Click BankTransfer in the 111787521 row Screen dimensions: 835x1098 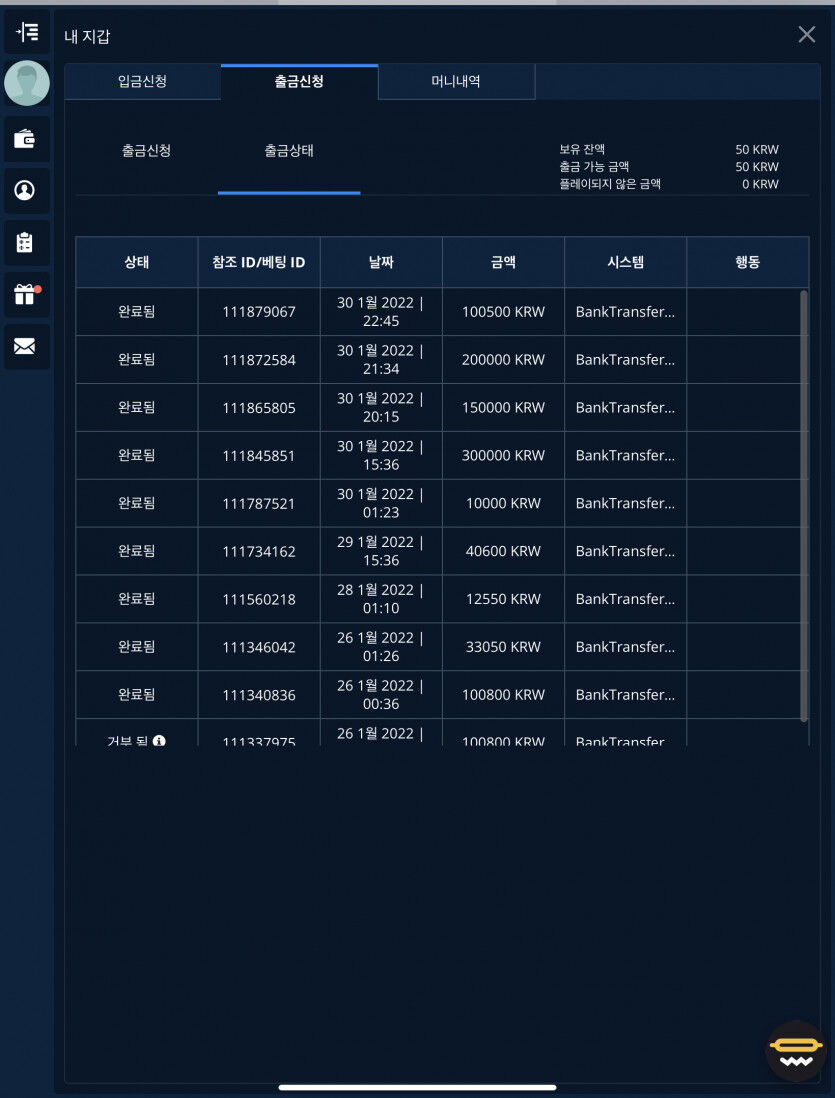pyautogui.click(x=626, y=503)
